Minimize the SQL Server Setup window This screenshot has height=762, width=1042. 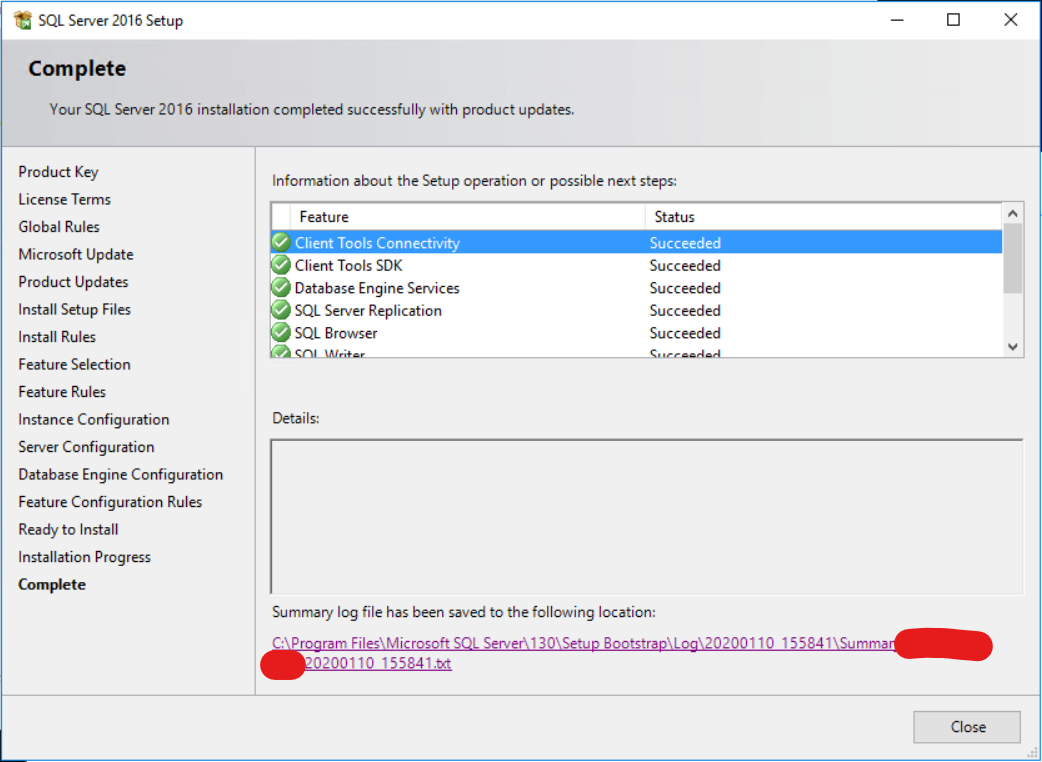[x=897, y=20]
